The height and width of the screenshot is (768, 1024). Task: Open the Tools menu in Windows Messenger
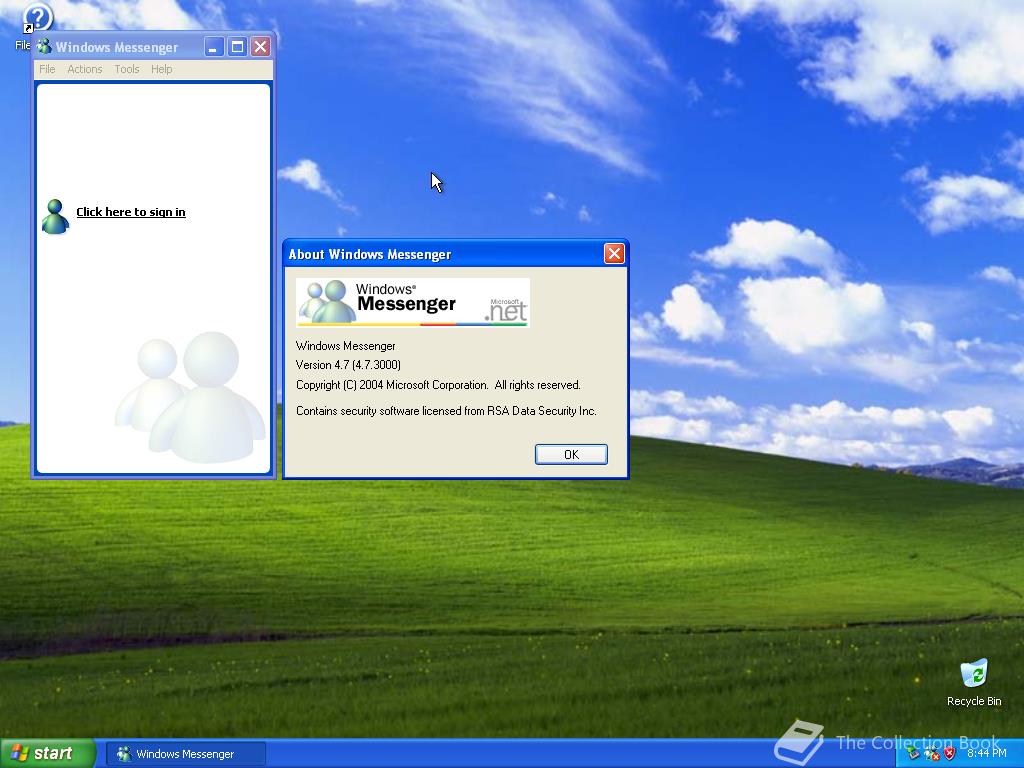pos(127,69)
